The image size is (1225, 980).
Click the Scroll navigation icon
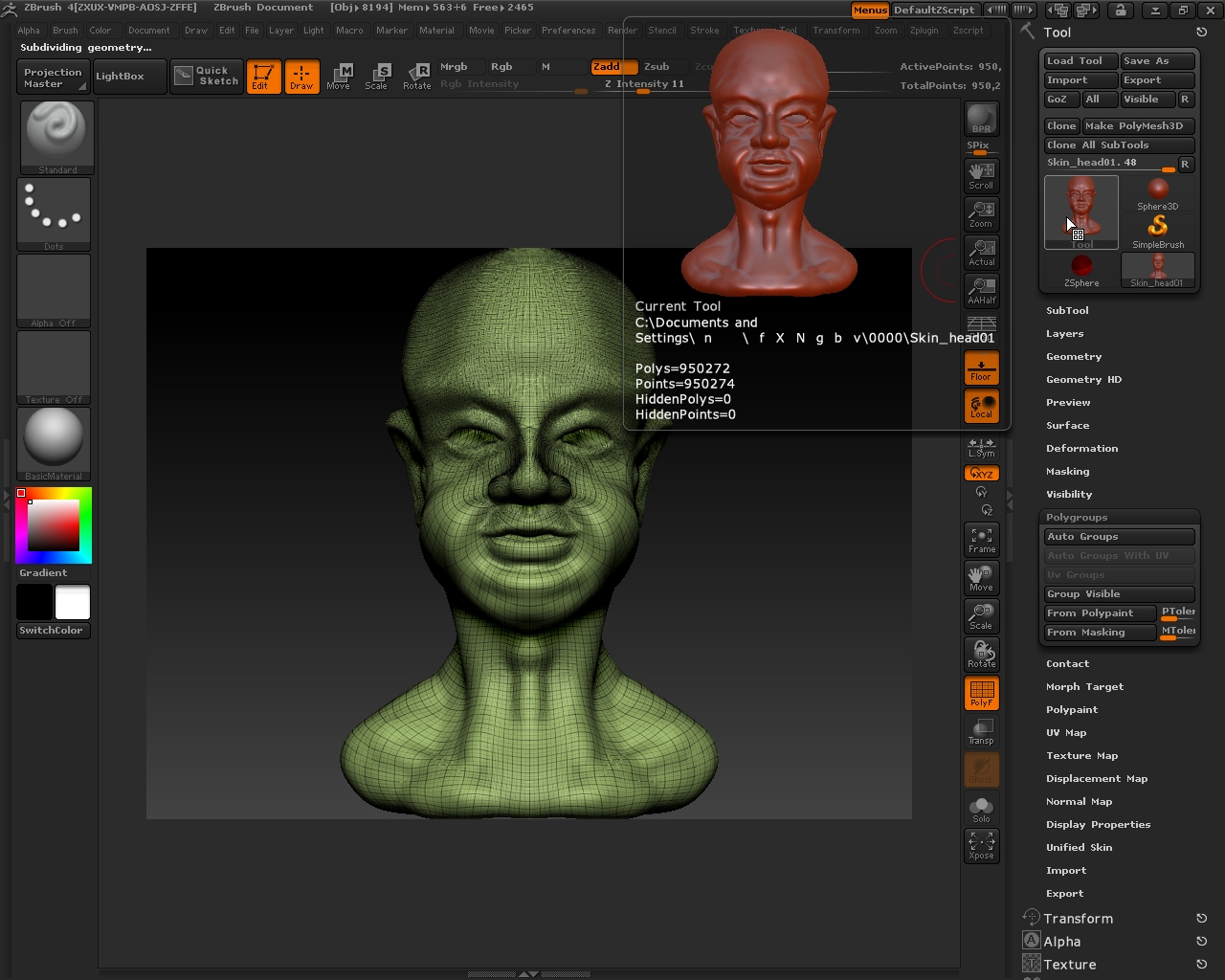coord(981,175)
